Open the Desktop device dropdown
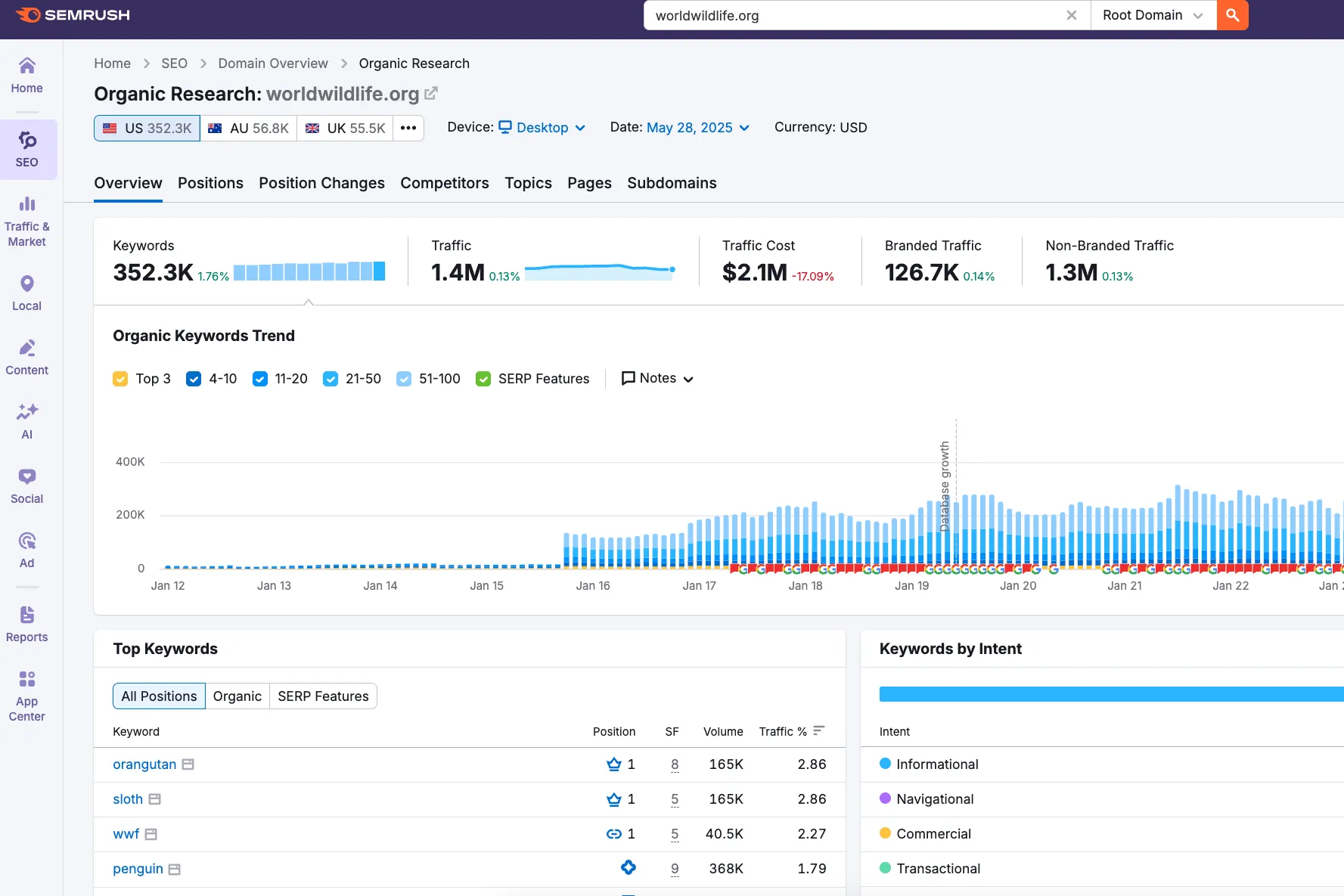This screenshot has height=896, width=1344. click(542, 128)
